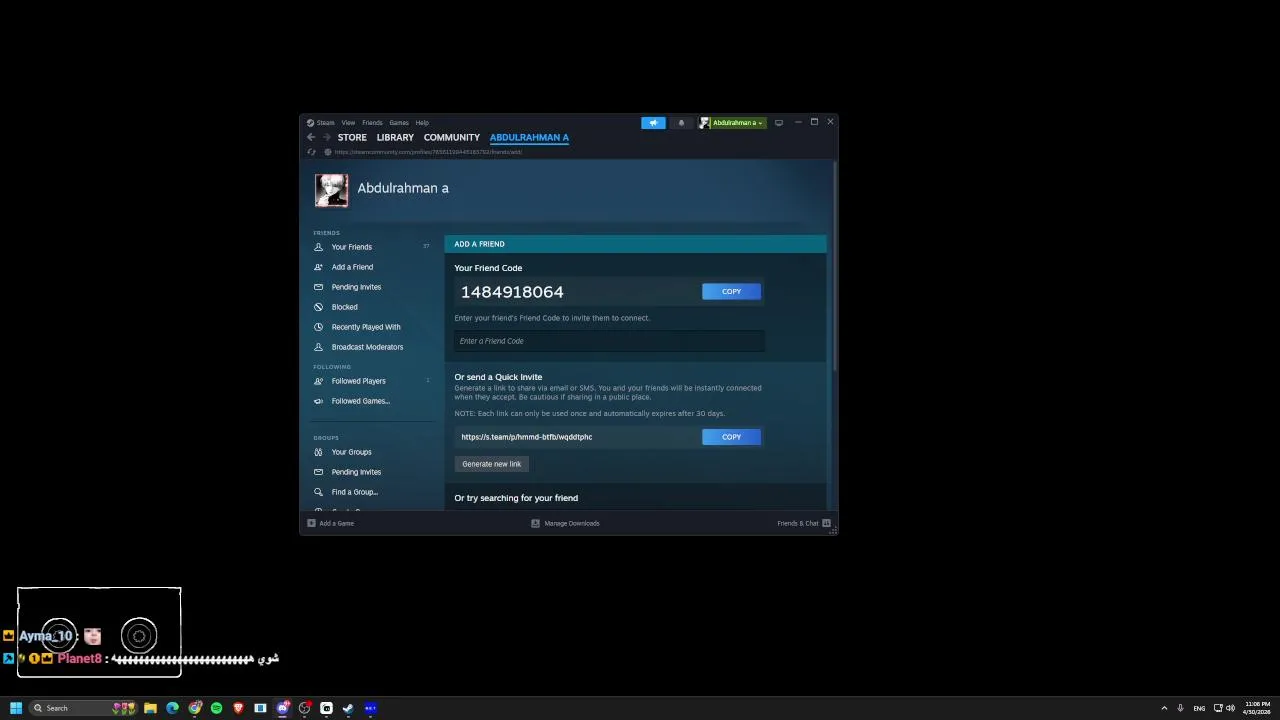The height and width of the screenshot is (720, 1280).
Task: Click the Blocked circle-slash icon
Action: point(319,307)
